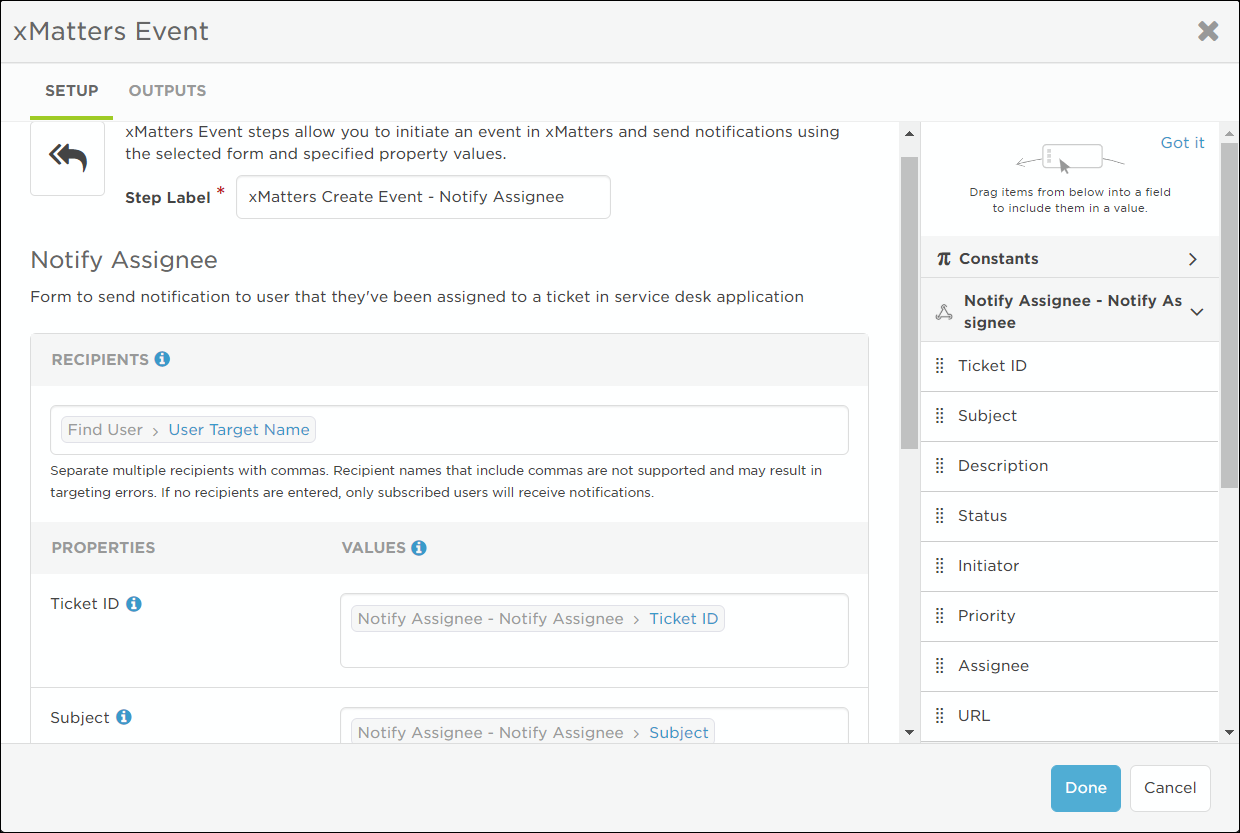Click the Assignee item in sidebar list

(x=1070, y=666)
